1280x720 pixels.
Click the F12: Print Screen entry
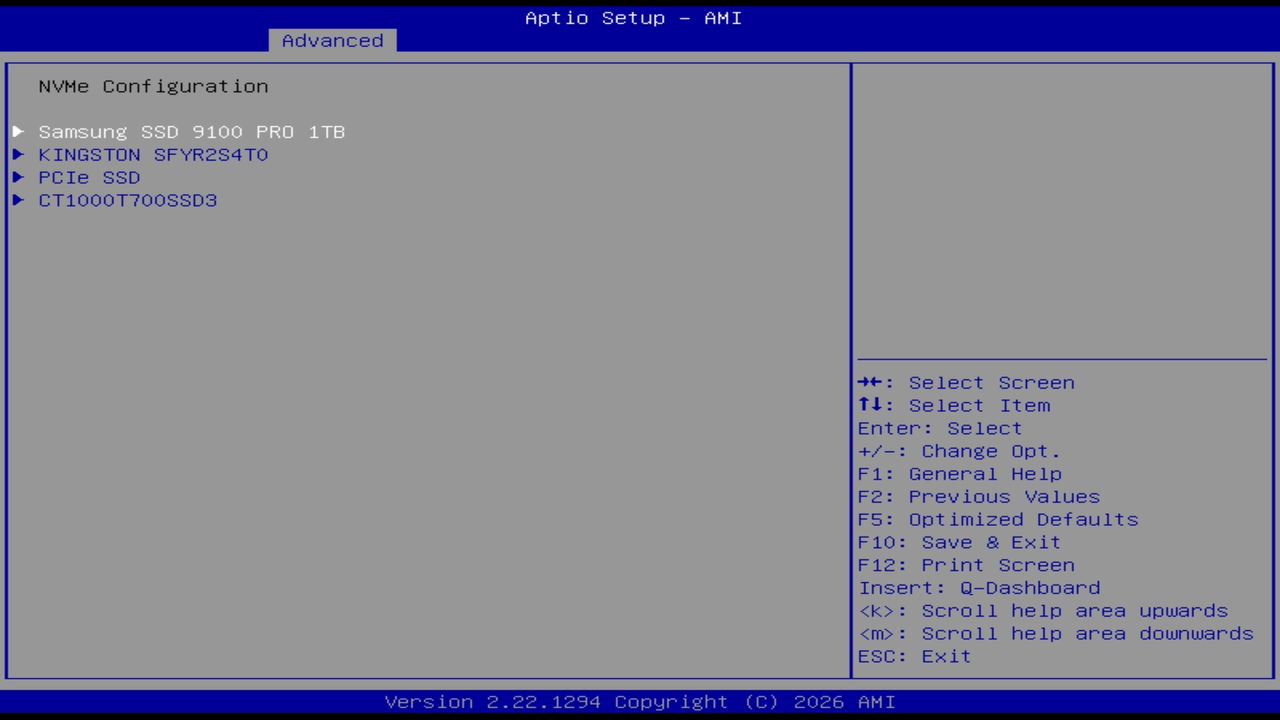pos(966,565)
